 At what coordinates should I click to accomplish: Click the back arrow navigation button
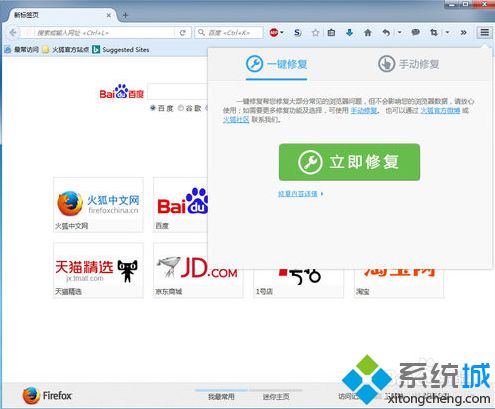coord(13,33)
